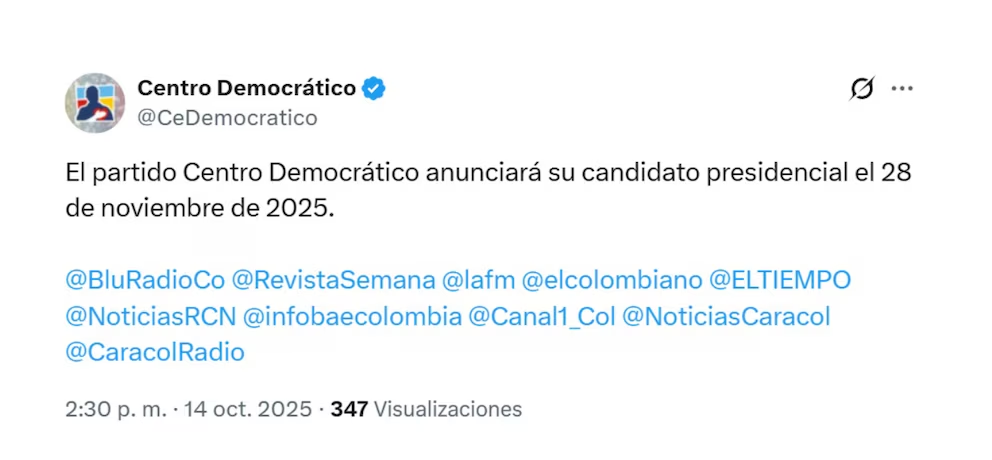Visit the @Canal1_Col mention

pos(540,316)
